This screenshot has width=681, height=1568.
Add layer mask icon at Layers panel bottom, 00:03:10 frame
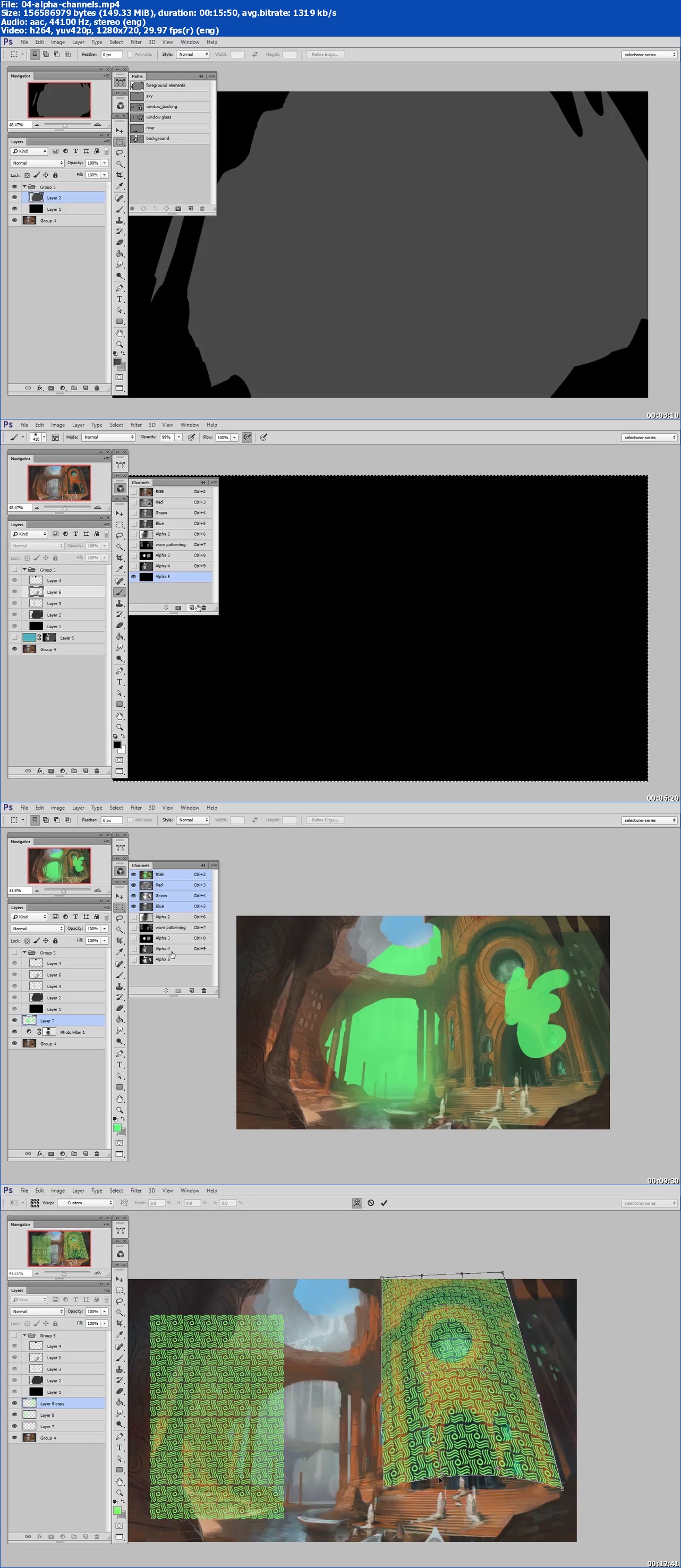point(51,388)
